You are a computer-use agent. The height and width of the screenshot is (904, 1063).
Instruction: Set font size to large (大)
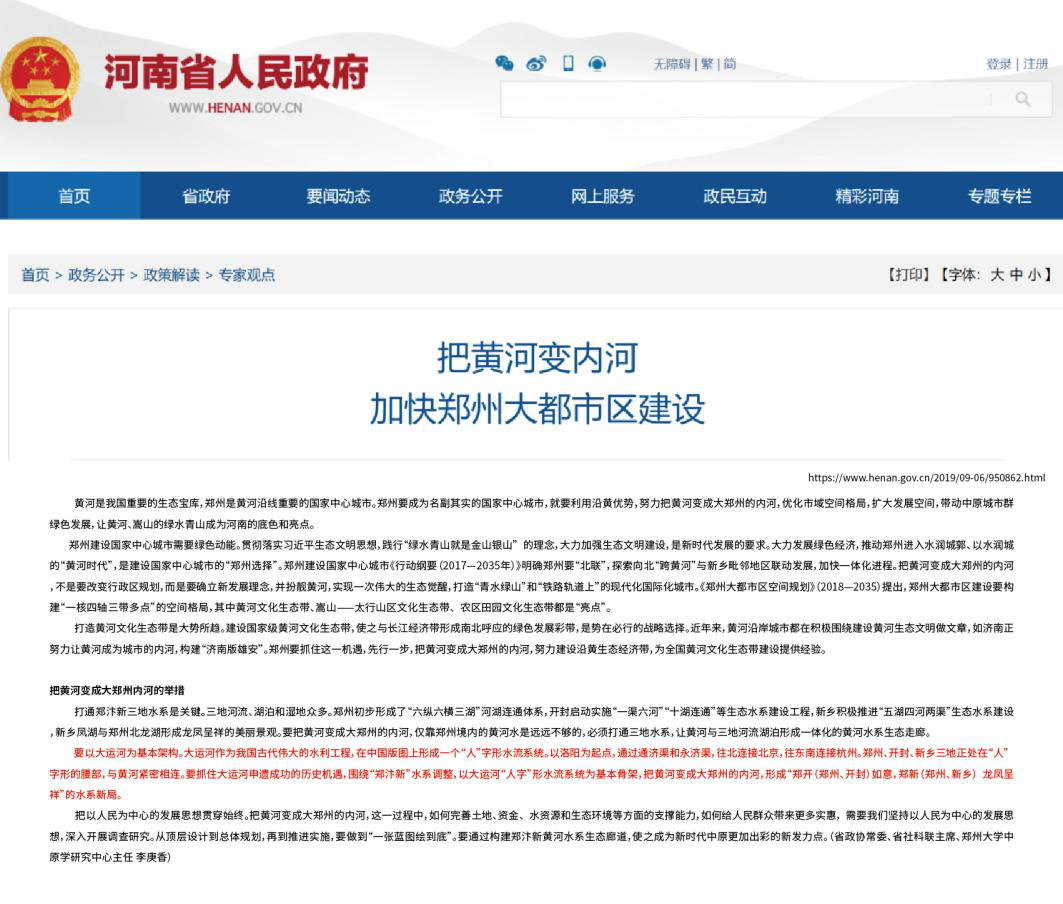click(x=997, y=275)
